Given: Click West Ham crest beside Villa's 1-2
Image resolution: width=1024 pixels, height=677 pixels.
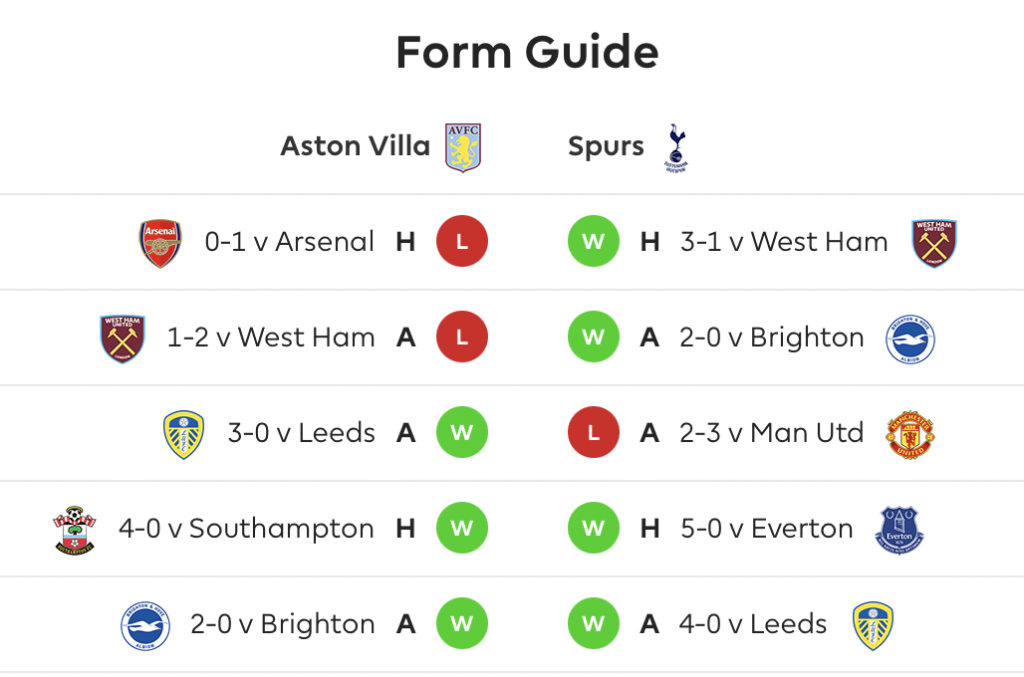Looking at the screenshot, I should click(122, 339).
